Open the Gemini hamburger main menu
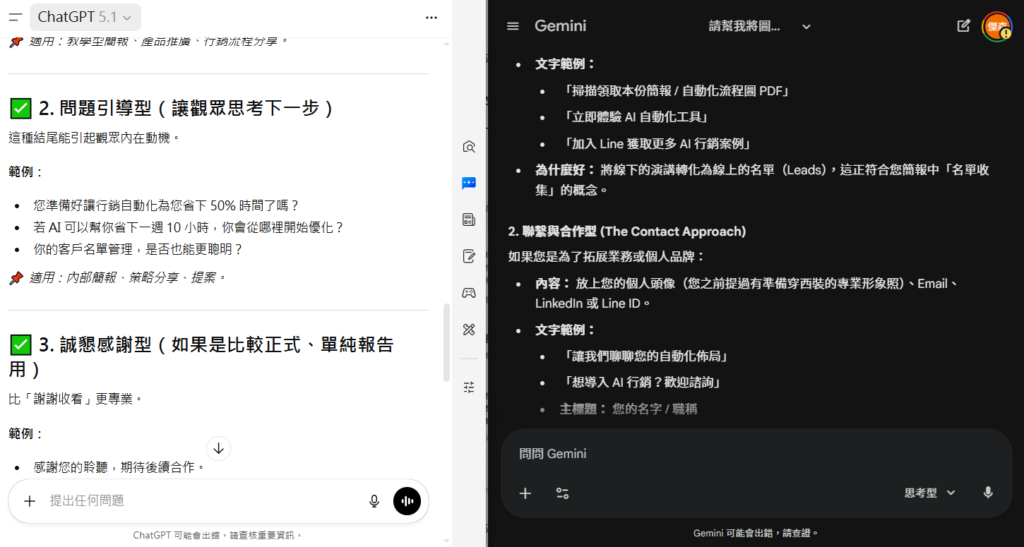Viewport: 1024px width, 547px height. (513, 26)
